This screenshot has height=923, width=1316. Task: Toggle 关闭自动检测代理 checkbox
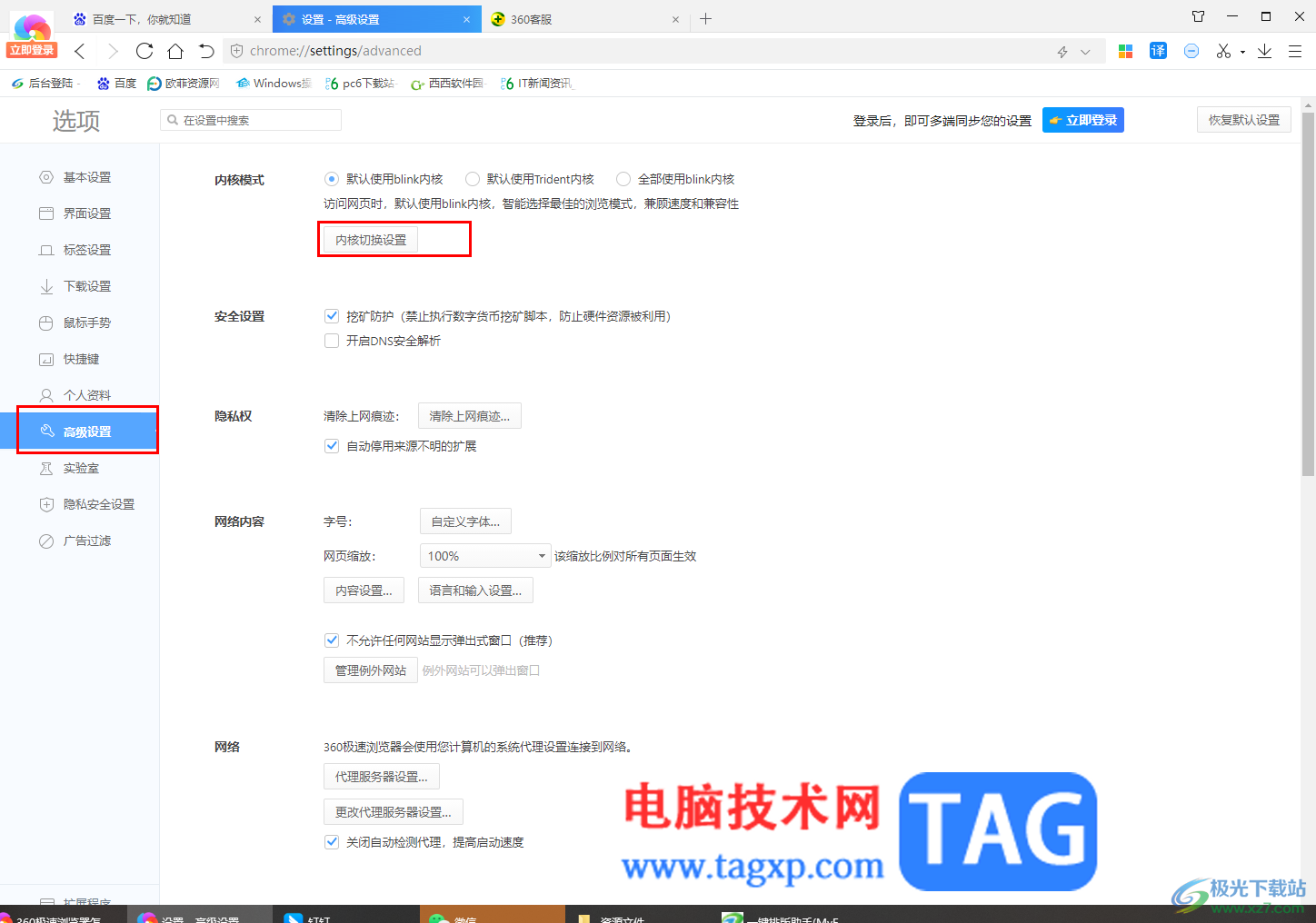point(332,842)
